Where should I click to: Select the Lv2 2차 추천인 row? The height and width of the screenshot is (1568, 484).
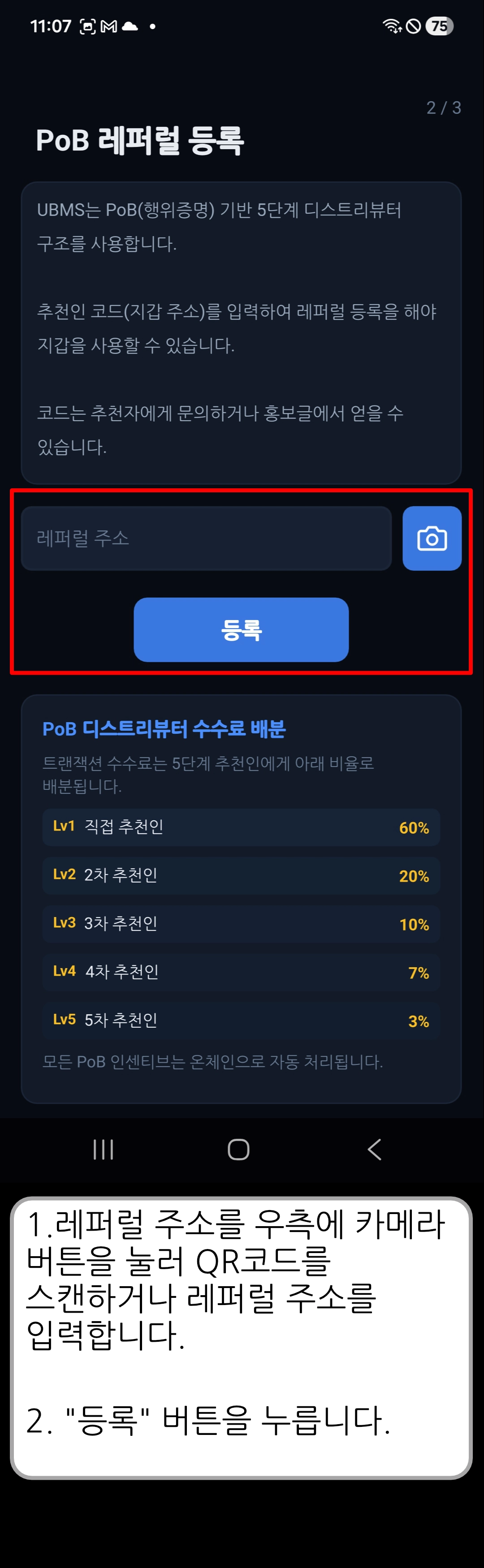(x=241, y=875)
